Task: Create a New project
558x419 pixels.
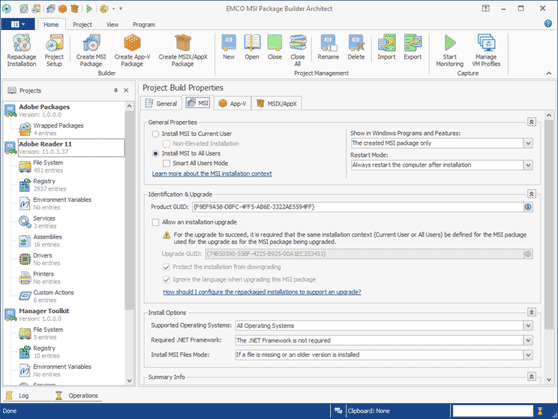Action: click(228, 47)
